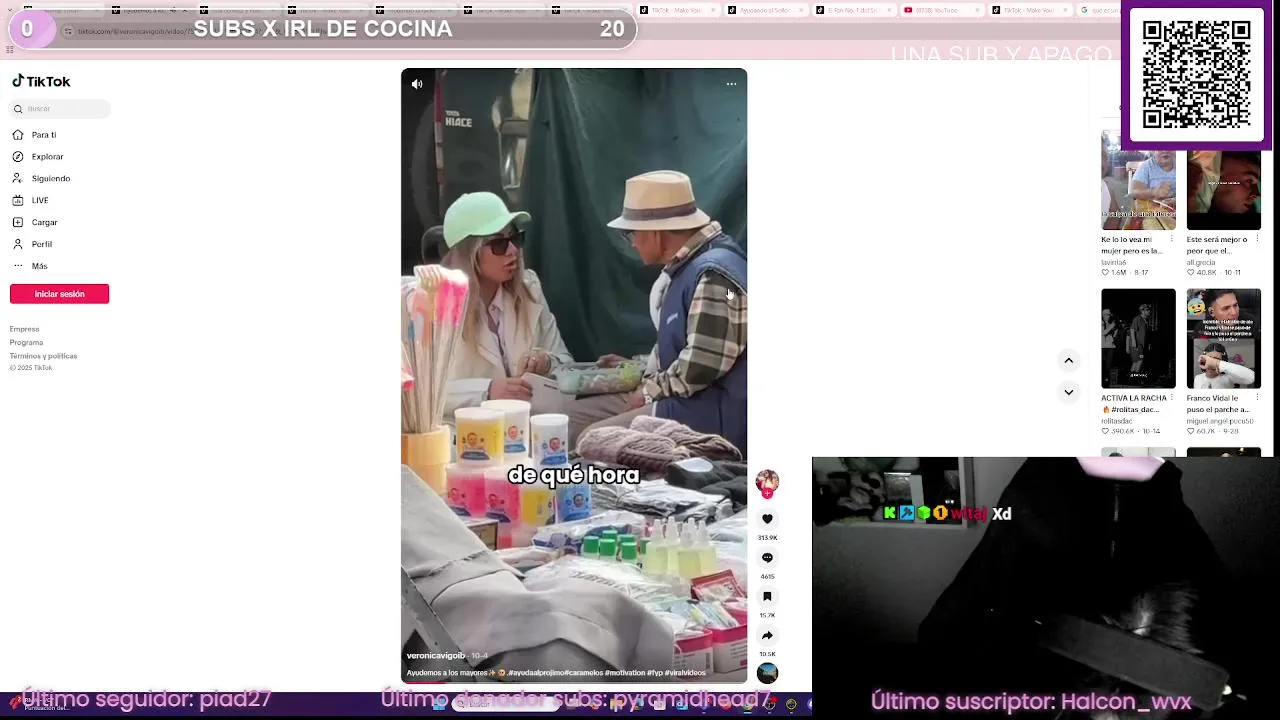The width and height of the screenshot is (1280, 720).
Task: Click the spinning music disc icon
Action: coord(767,673)
